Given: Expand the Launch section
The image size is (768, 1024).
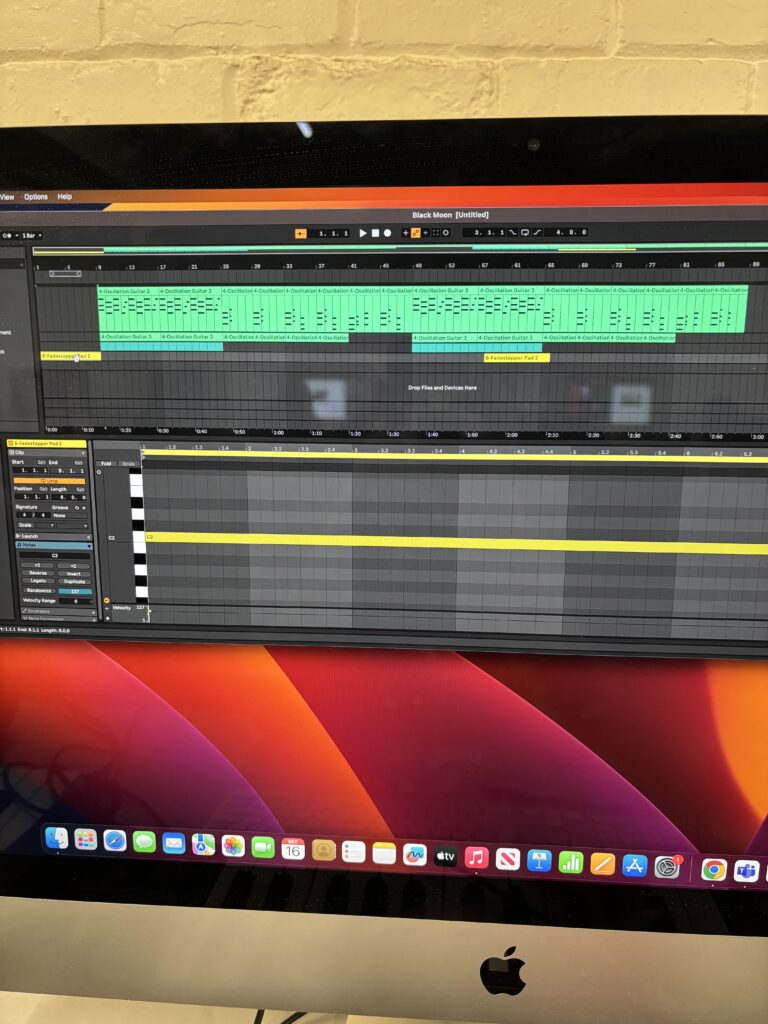Looking at the screenshot, I should pyautogui.click(x=54, y=536).
